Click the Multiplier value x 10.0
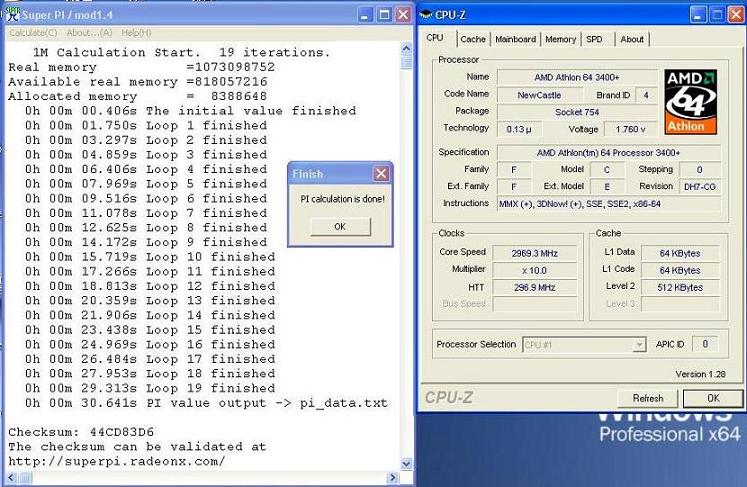The width and height of the screenshot is (747, 487). [x=535, y=270]
